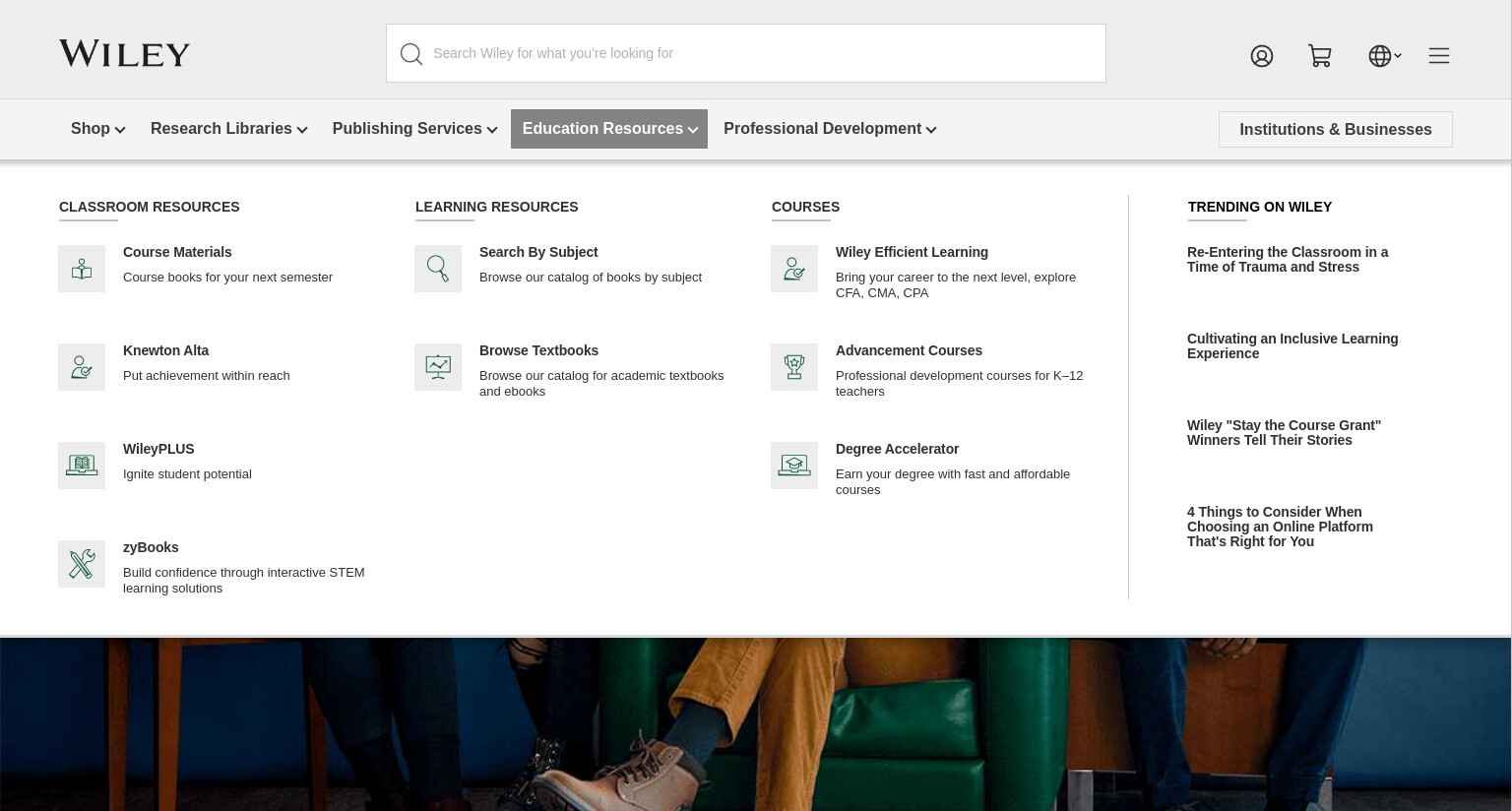Open the Wiley Efficient Learning link

tap(912, 252)
